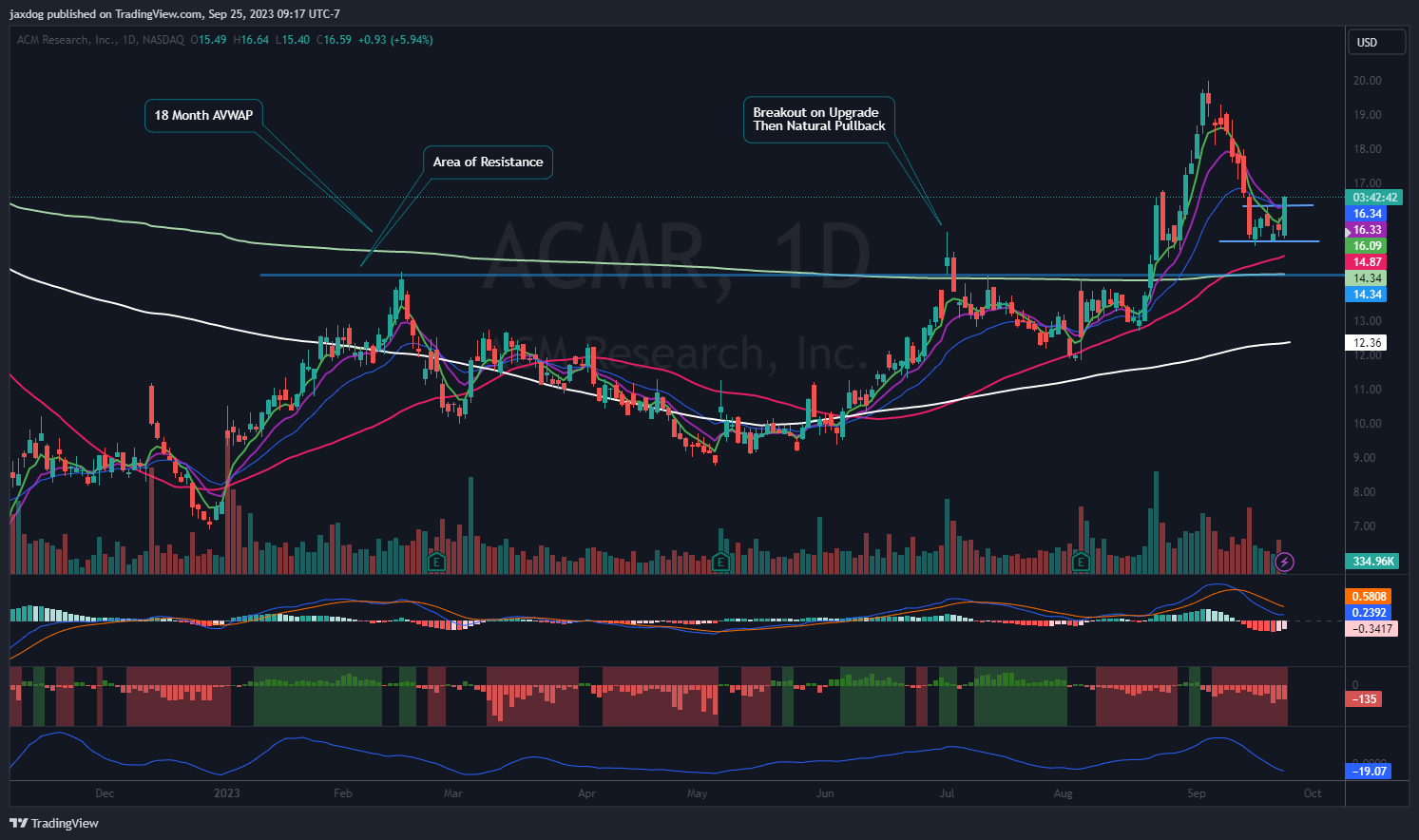The image size is (1419, 840).
Task: Click the purple 16.33 price label
Action: (x=1368, y=230)
